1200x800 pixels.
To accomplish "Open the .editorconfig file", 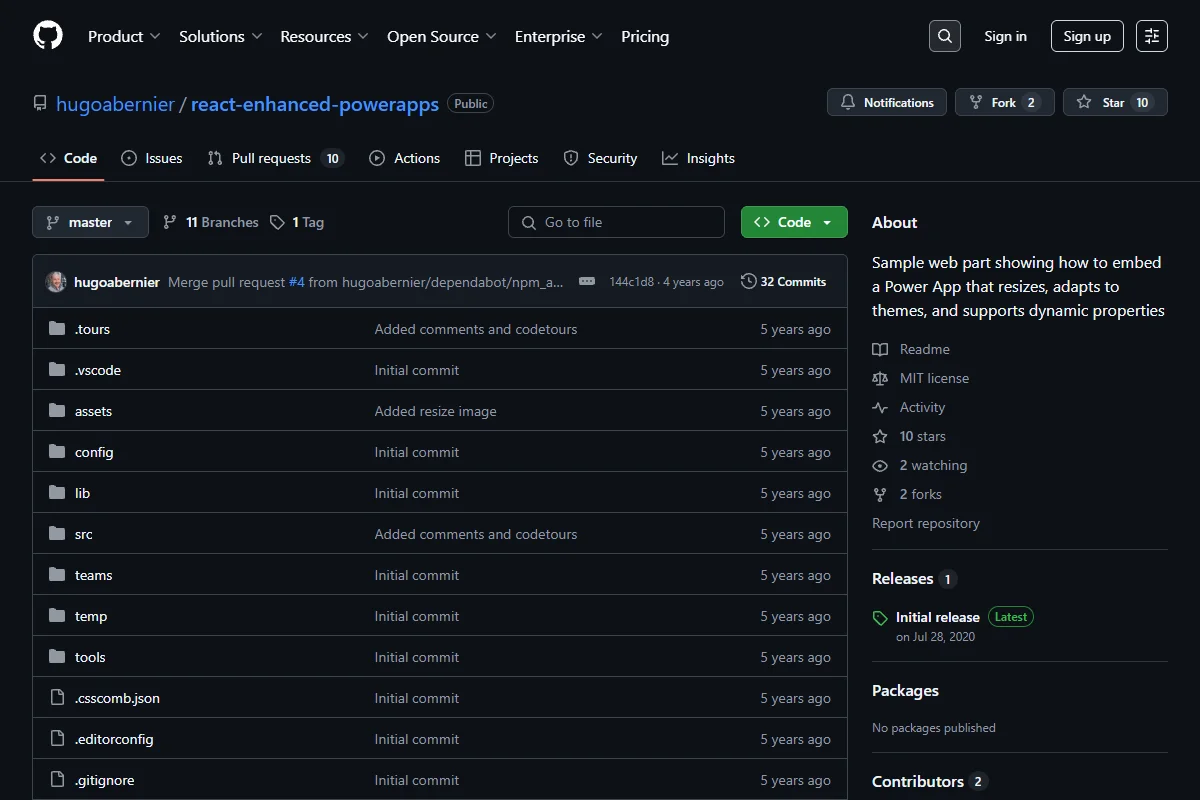I will click(x=114, y=739).
